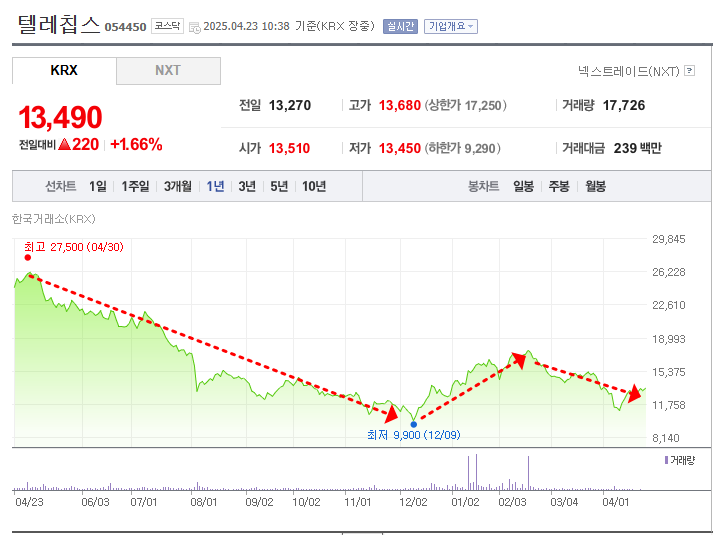Click the 텔레칩스 stock name heading

(x=59, y=24)
